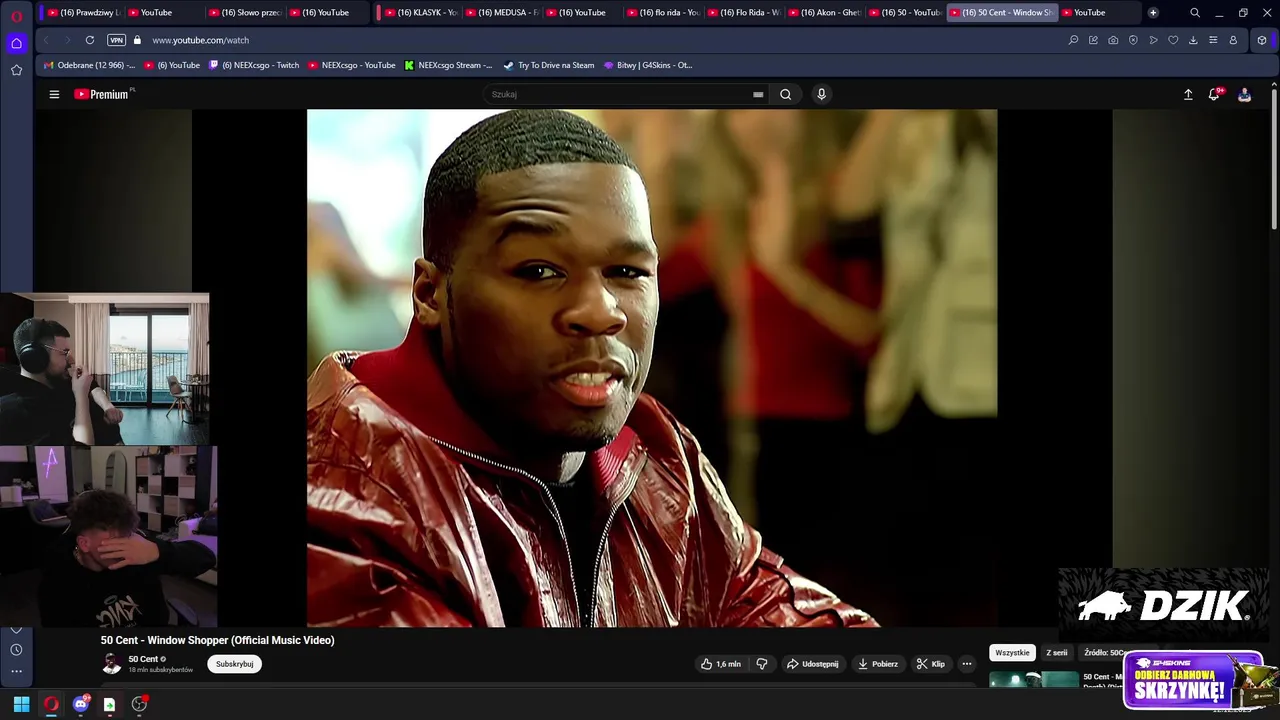
Task: Go to YouTube Premium home logo
Action: click(x=103, y=94)
